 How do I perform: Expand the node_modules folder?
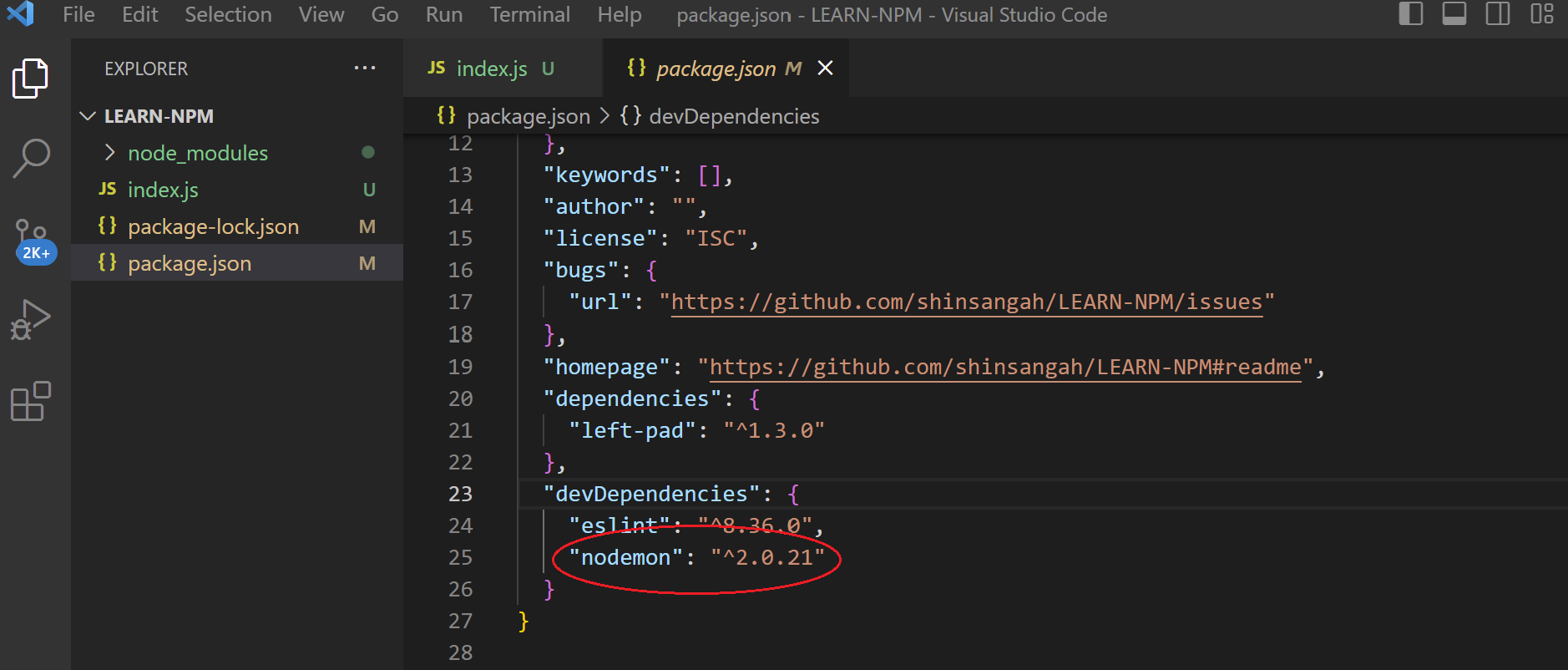pyautogui.click(x=109, y=152)
